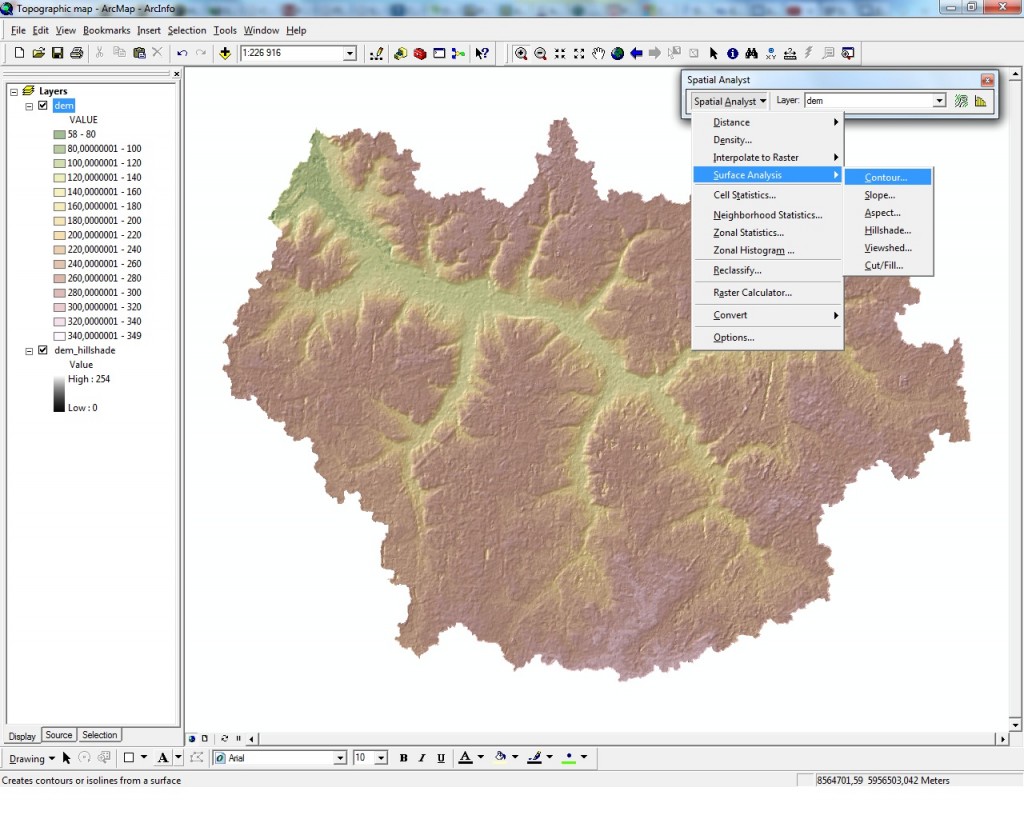
Task: Click the Full Extent globe icon
Action: 617,53
